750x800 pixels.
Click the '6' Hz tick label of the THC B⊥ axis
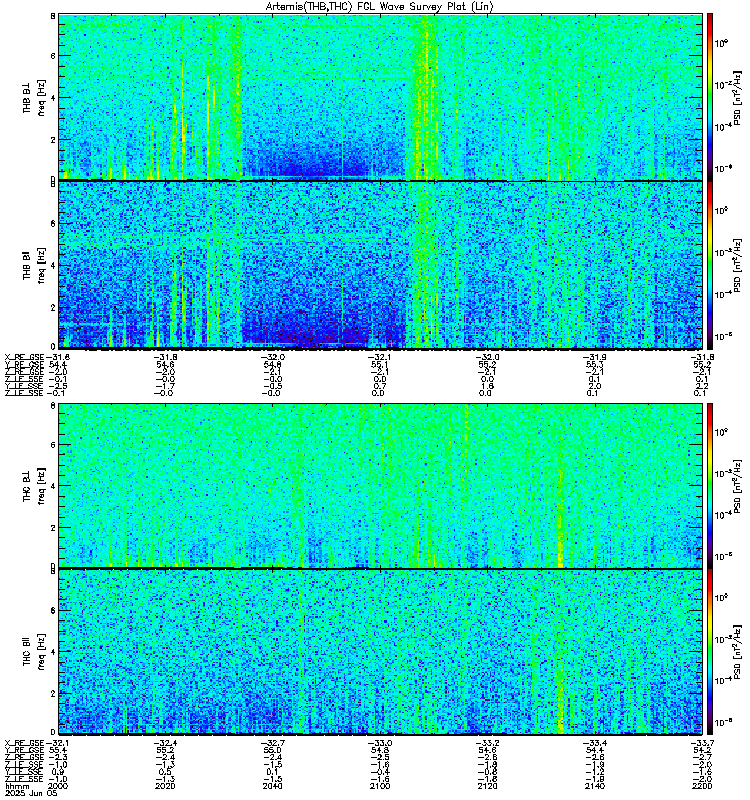coord(53,445)
